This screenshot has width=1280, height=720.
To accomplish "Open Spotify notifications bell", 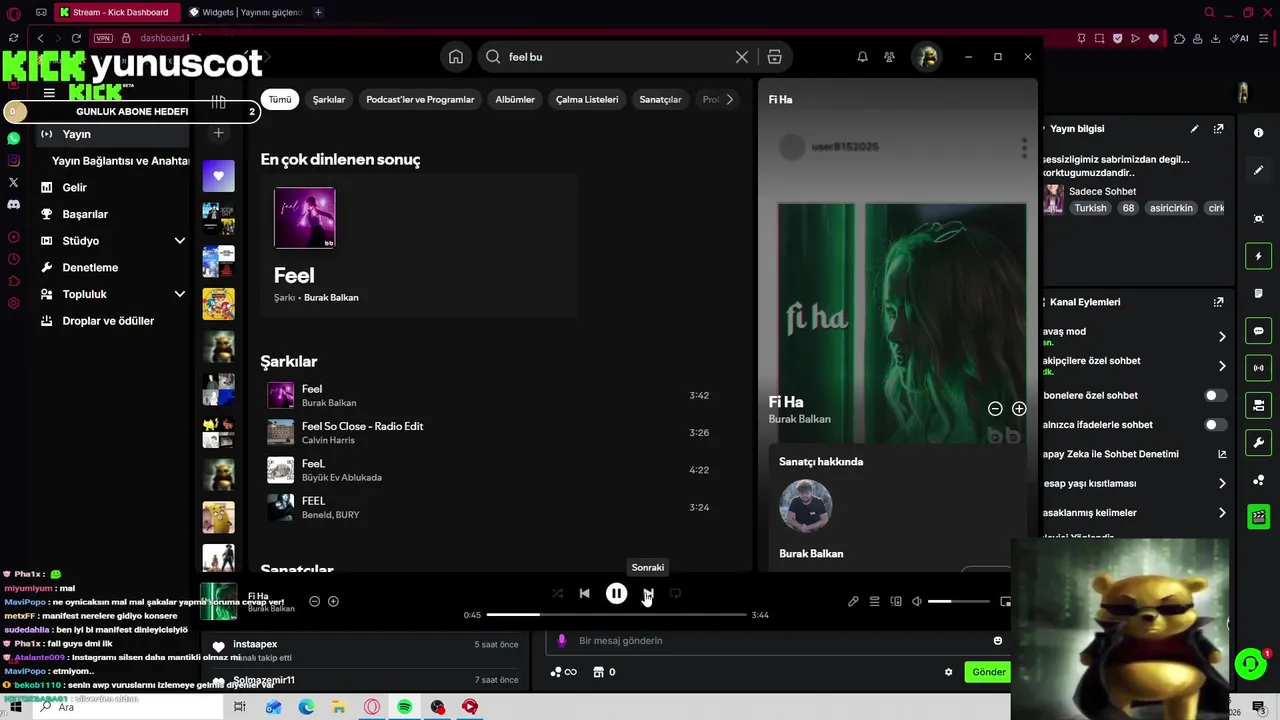I will pos(862,57).
